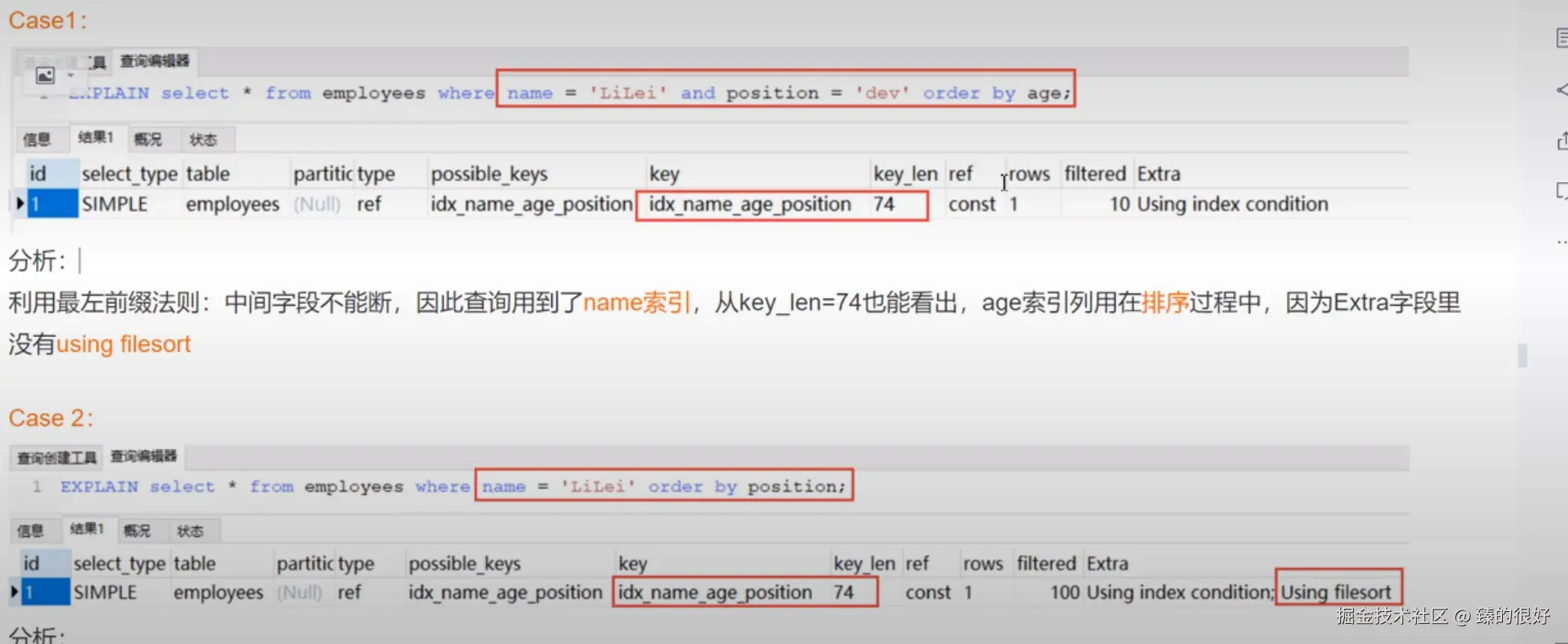Click the 'Case 2:' heading
Screen dimensions: 1568x644
[51, 418]
